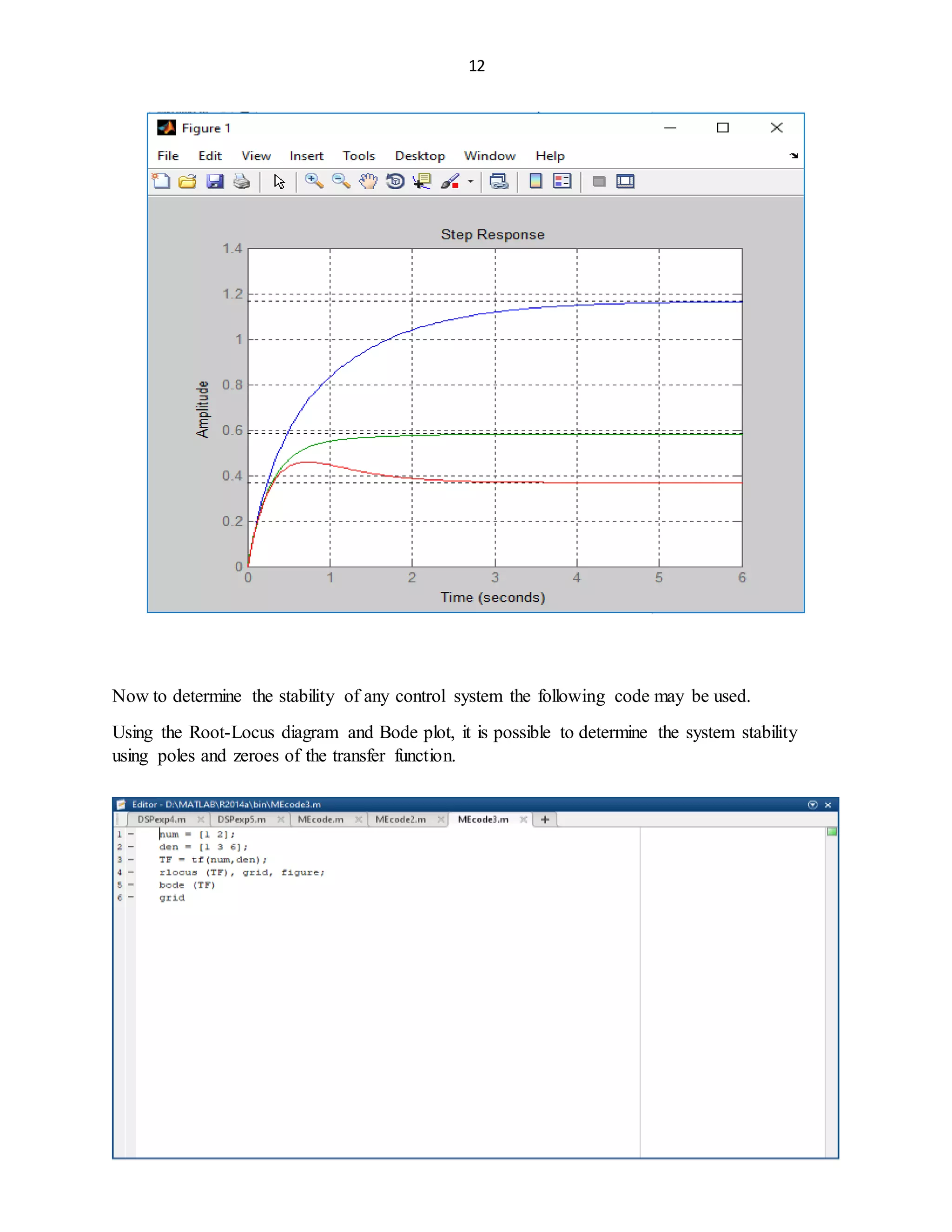
Task: Expand the Brush tool color dropdown arrow
Action: pos(470,181)
